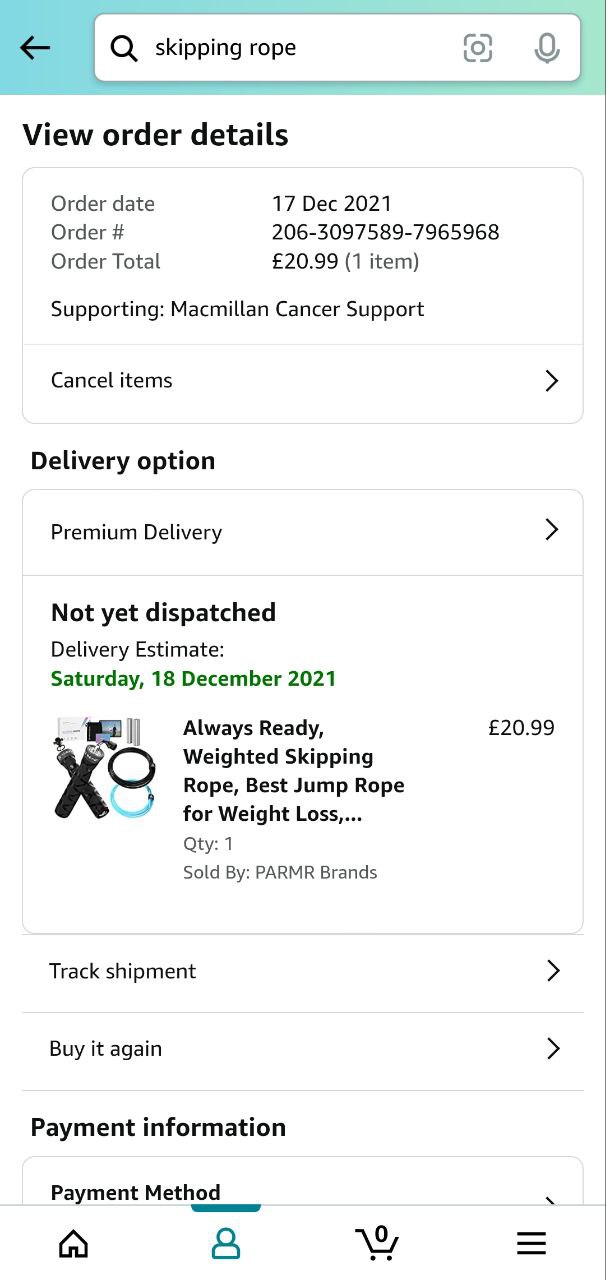This screenshot has width=606, height=1280.
Task: Open Premium Delivery option
Action: [x=137, y=532]
